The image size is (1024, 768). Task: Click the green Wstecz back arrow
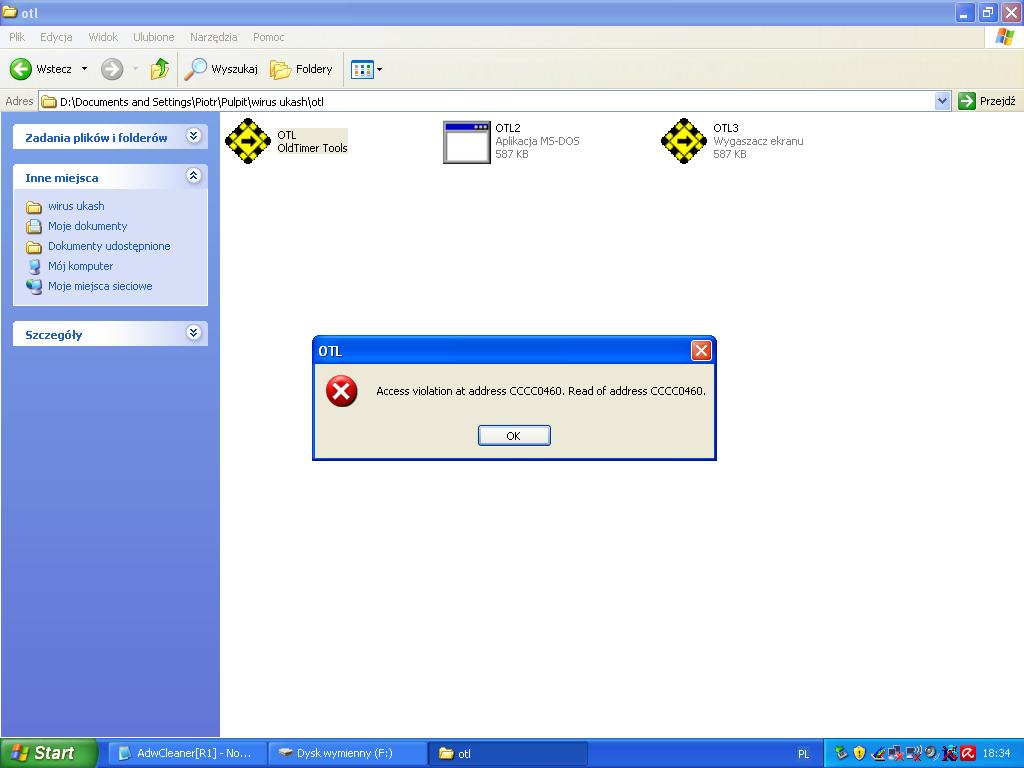pyautogui.click(x=21, y=69)
